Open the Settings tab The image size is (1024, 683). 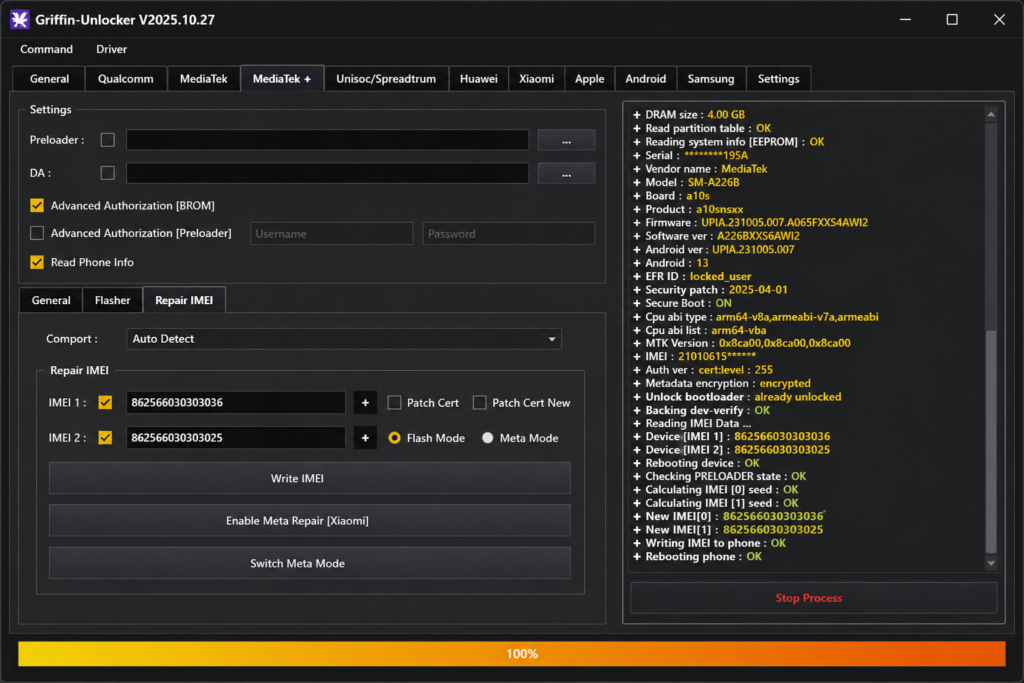(778, 79)
